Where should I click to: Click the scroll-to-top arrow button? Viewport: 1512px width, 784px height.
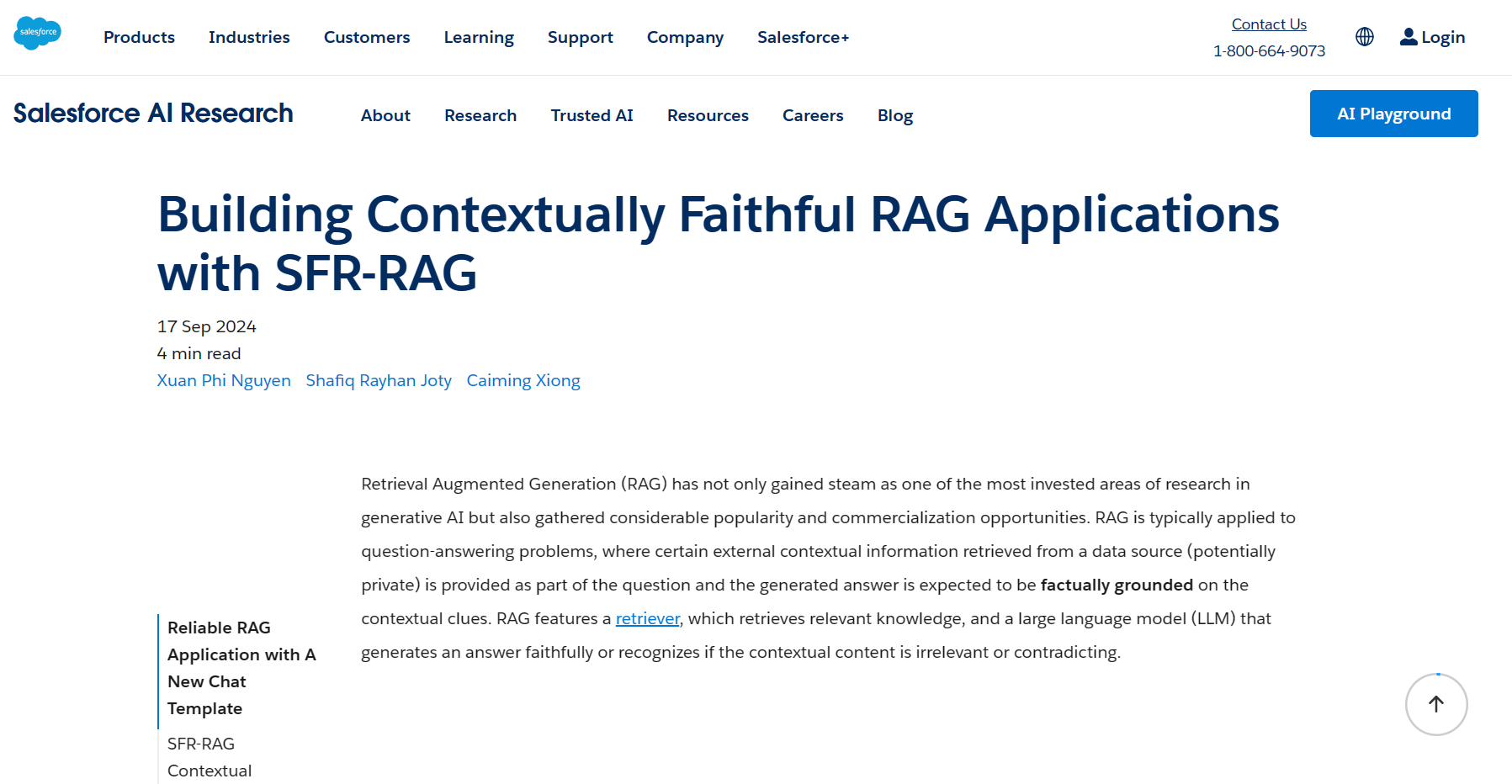tap(1435, 704)
